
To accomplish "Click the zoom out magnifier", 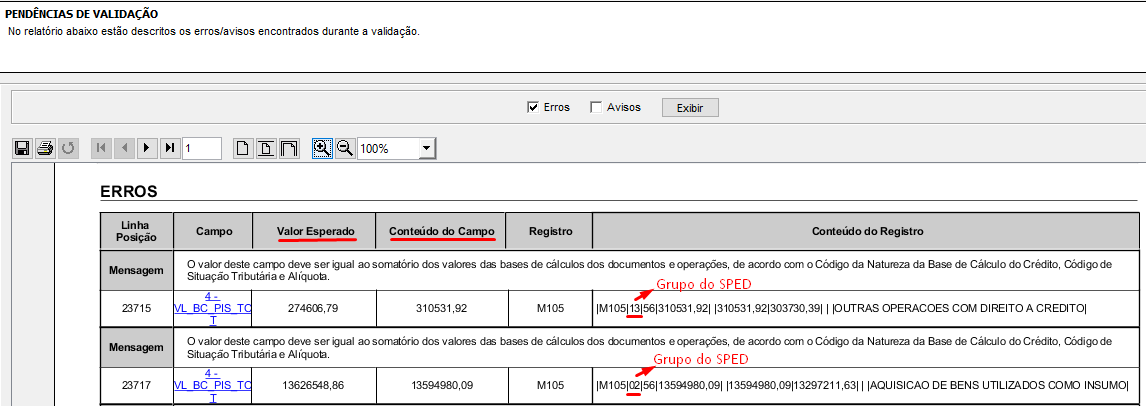I will (x=345, y=148).
